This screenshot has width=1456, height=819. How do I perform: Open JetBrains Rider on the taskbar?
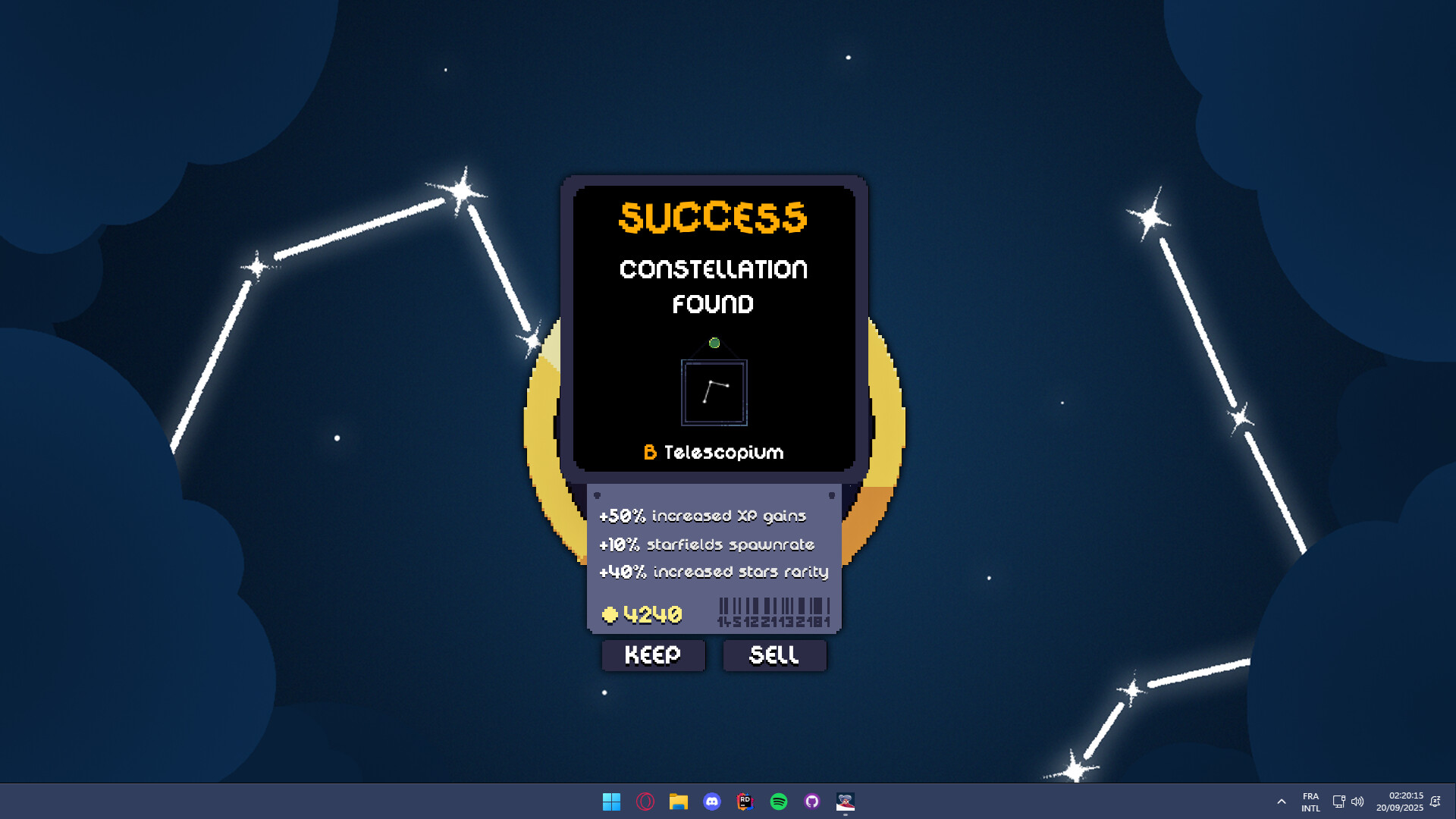click(x=745, y=802)
